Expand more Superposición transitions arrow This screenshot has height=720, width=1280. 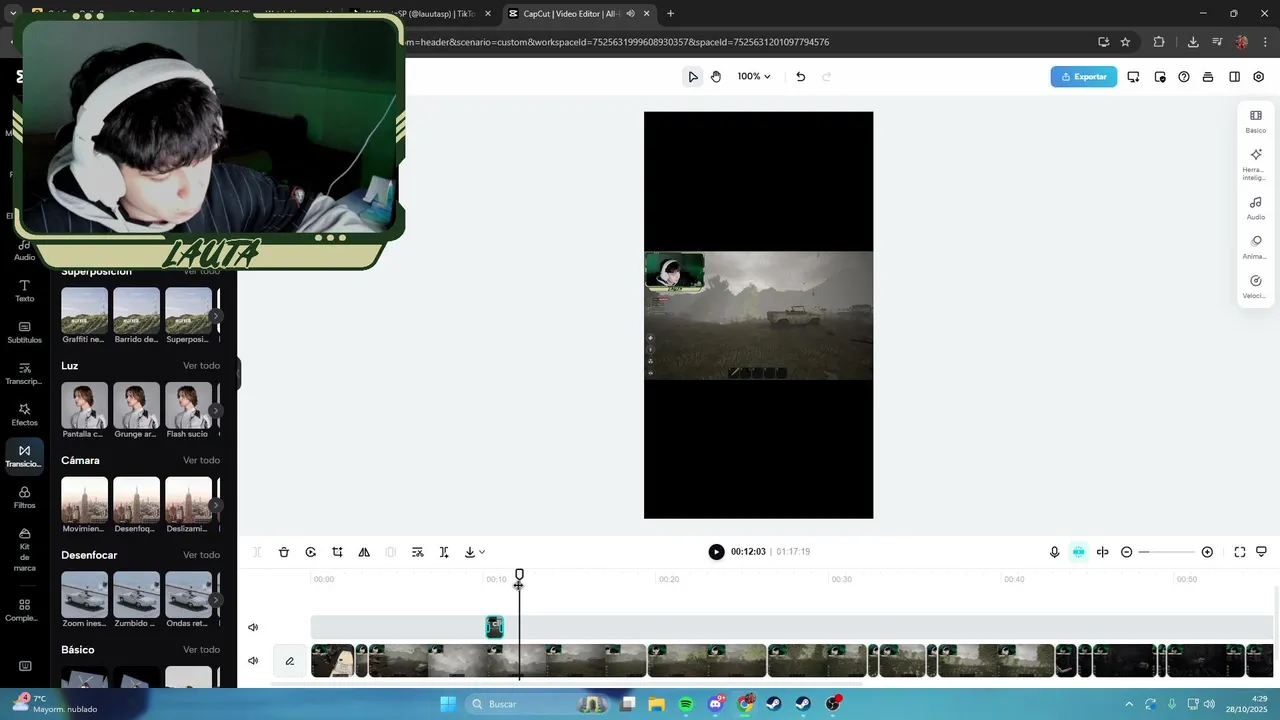215,316
